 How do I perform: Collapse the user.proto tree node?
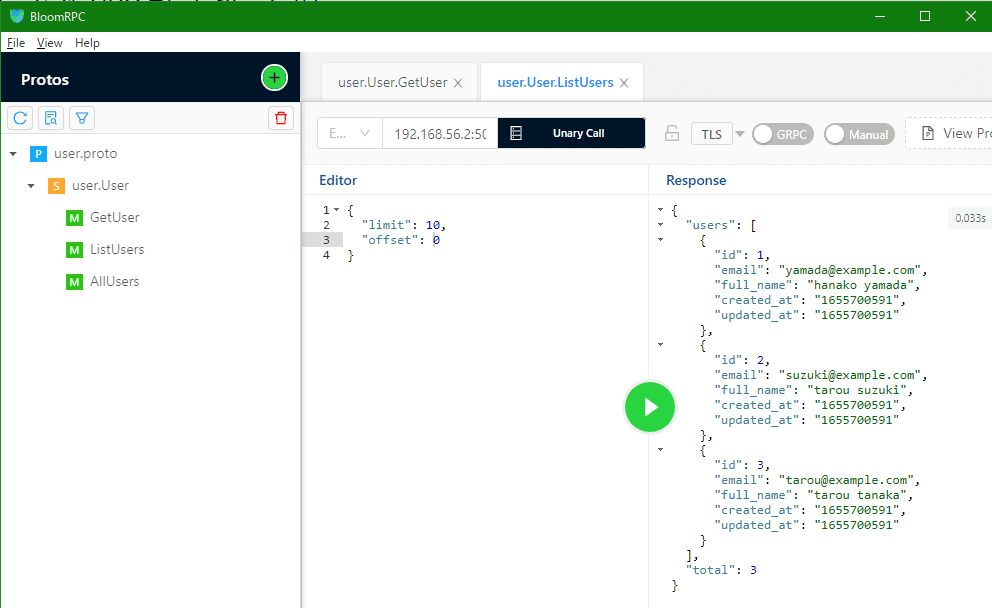click(x=12, y=153)
